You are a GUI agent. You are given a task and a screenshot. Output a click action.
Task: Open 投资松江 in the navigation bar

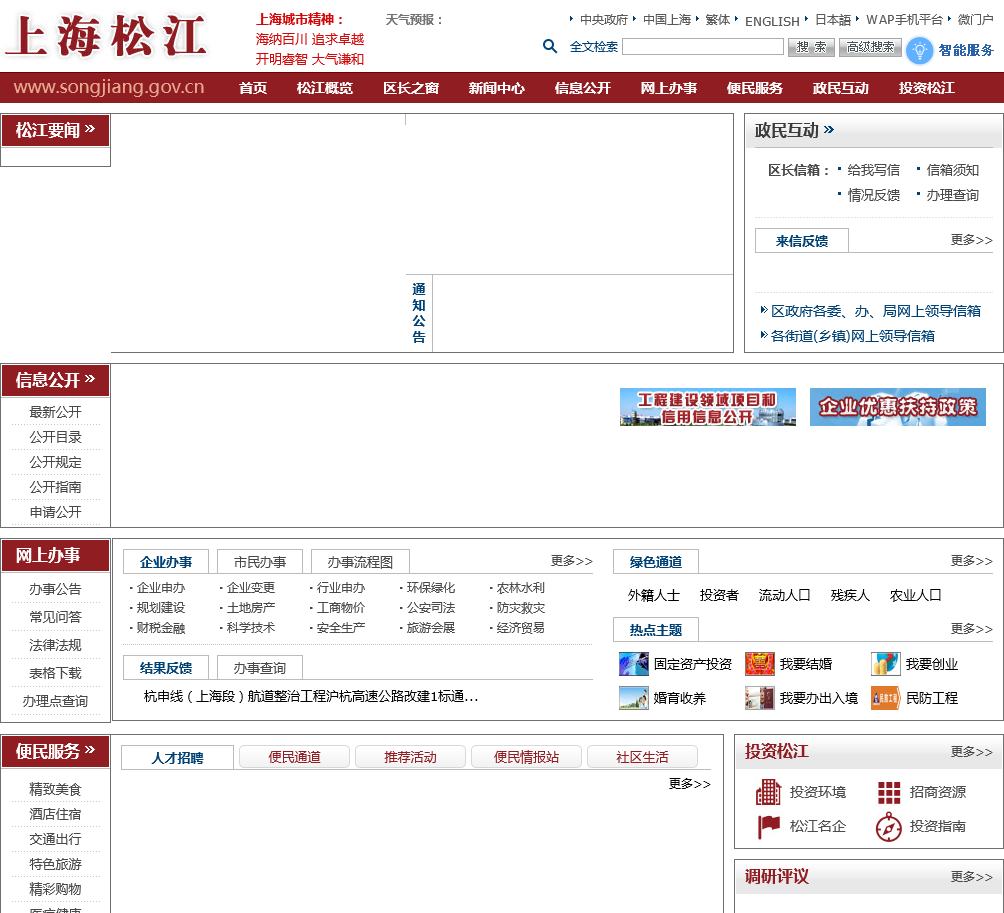[x=927, y=88]
